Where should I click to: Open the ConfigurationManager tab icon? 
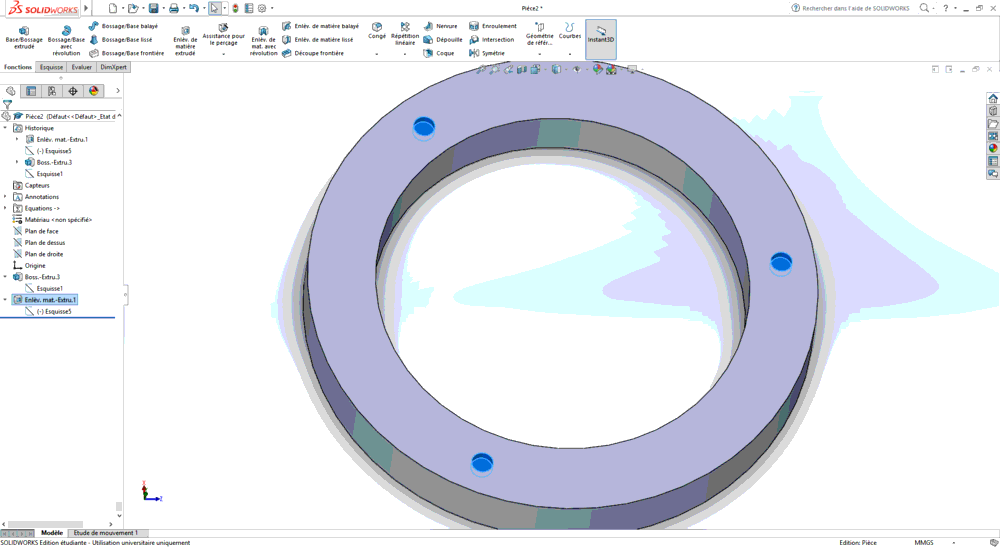coord(52,91)
